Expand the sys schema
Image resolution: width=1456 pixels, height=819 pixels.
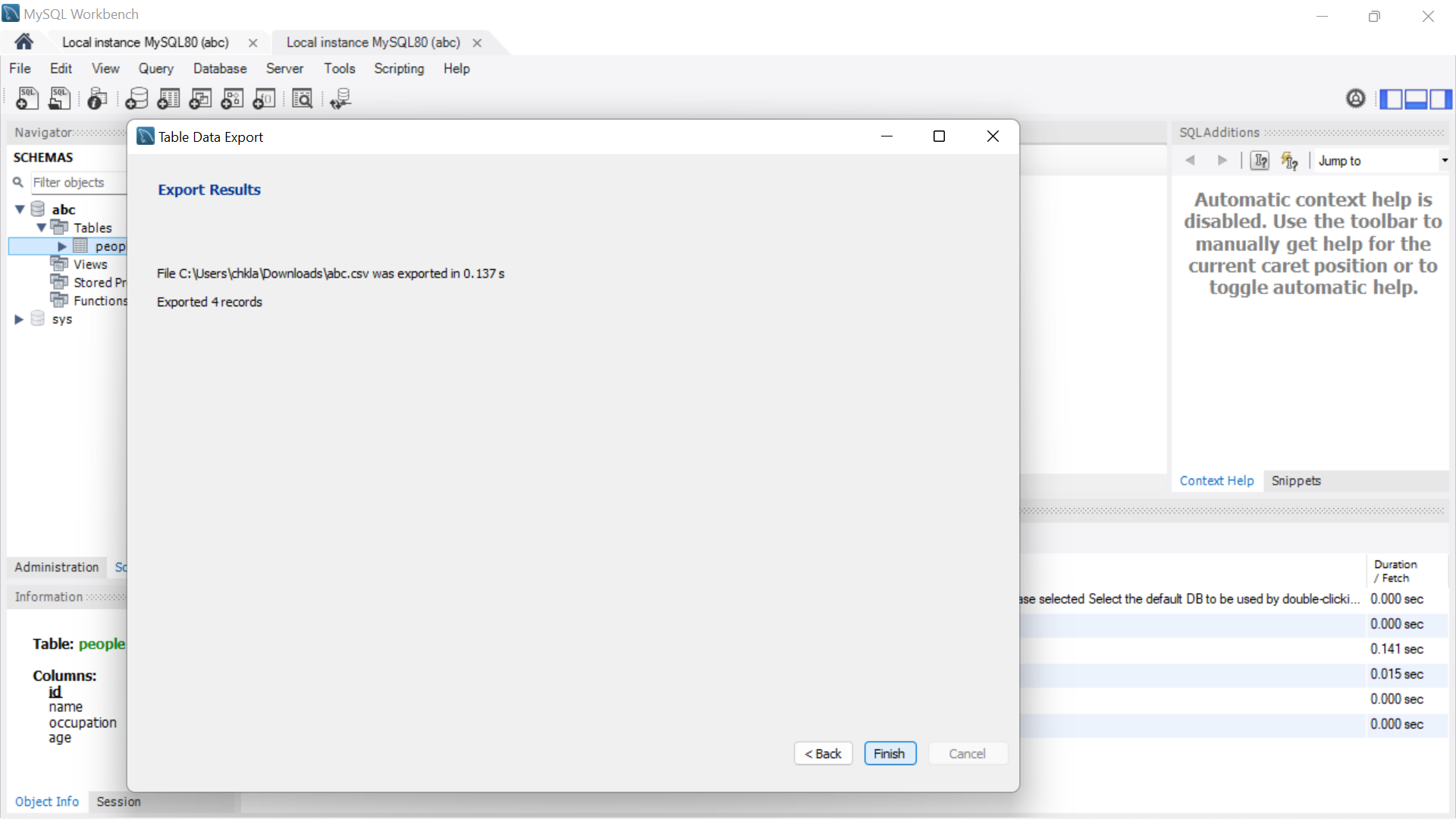pos(17,318)
